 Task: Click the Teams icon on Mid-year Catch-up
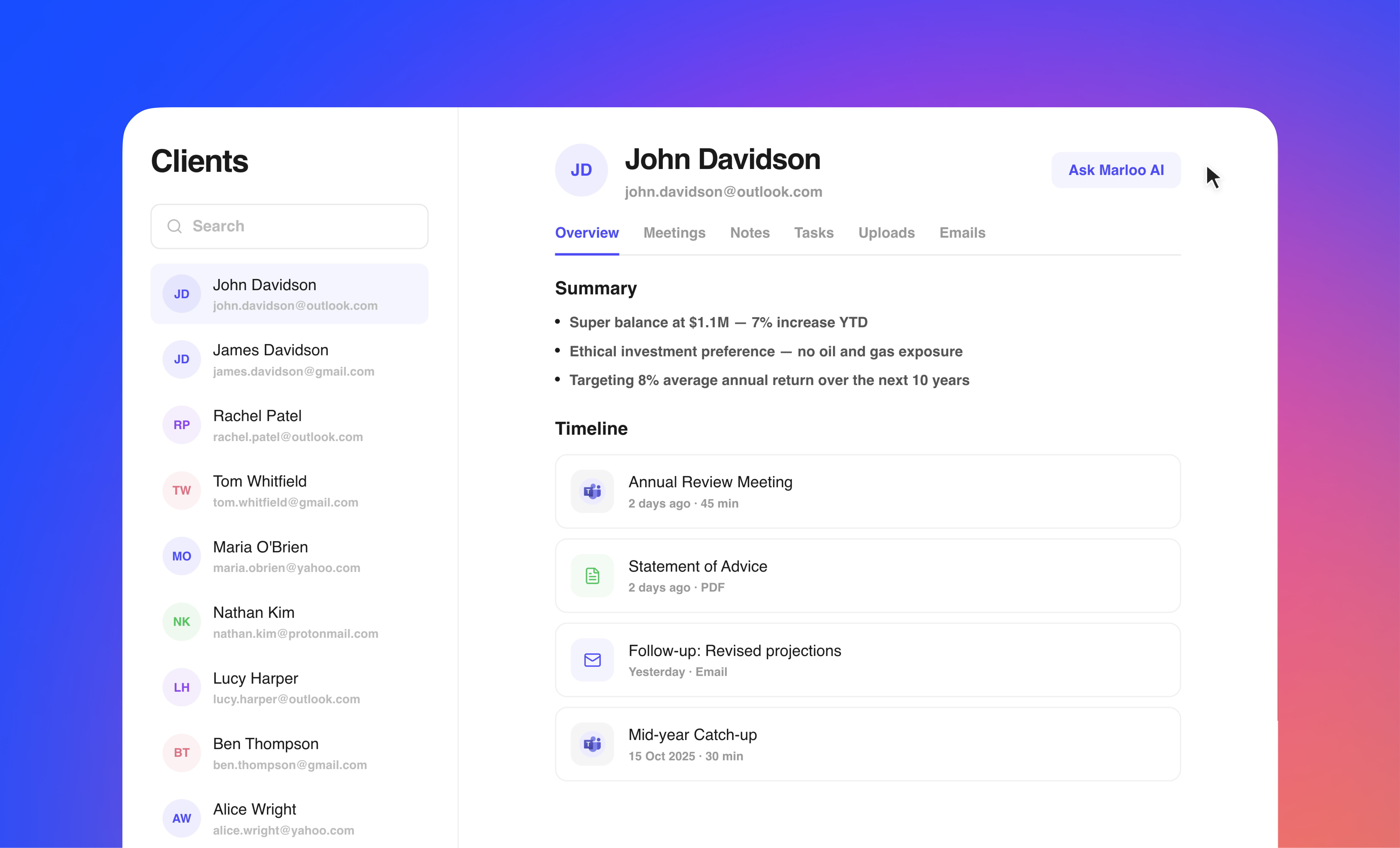(x=592, y=744)
